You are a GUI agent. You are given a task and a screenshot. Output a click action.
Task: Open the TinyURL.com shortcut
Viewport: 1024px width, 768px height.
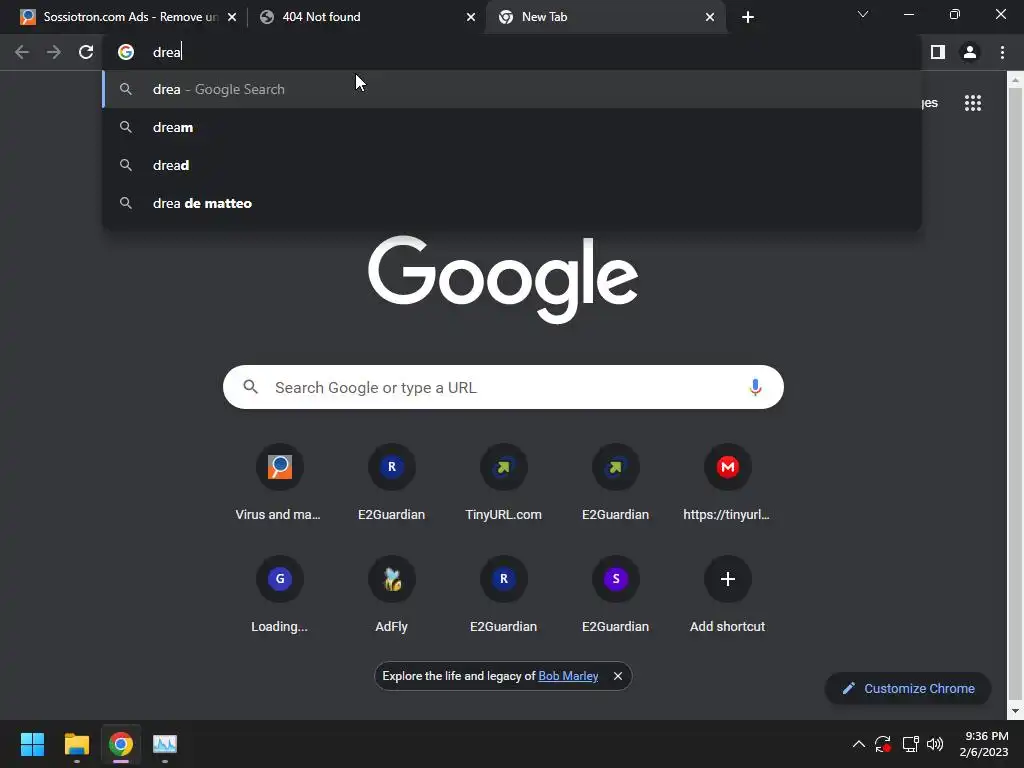[504, 482]
